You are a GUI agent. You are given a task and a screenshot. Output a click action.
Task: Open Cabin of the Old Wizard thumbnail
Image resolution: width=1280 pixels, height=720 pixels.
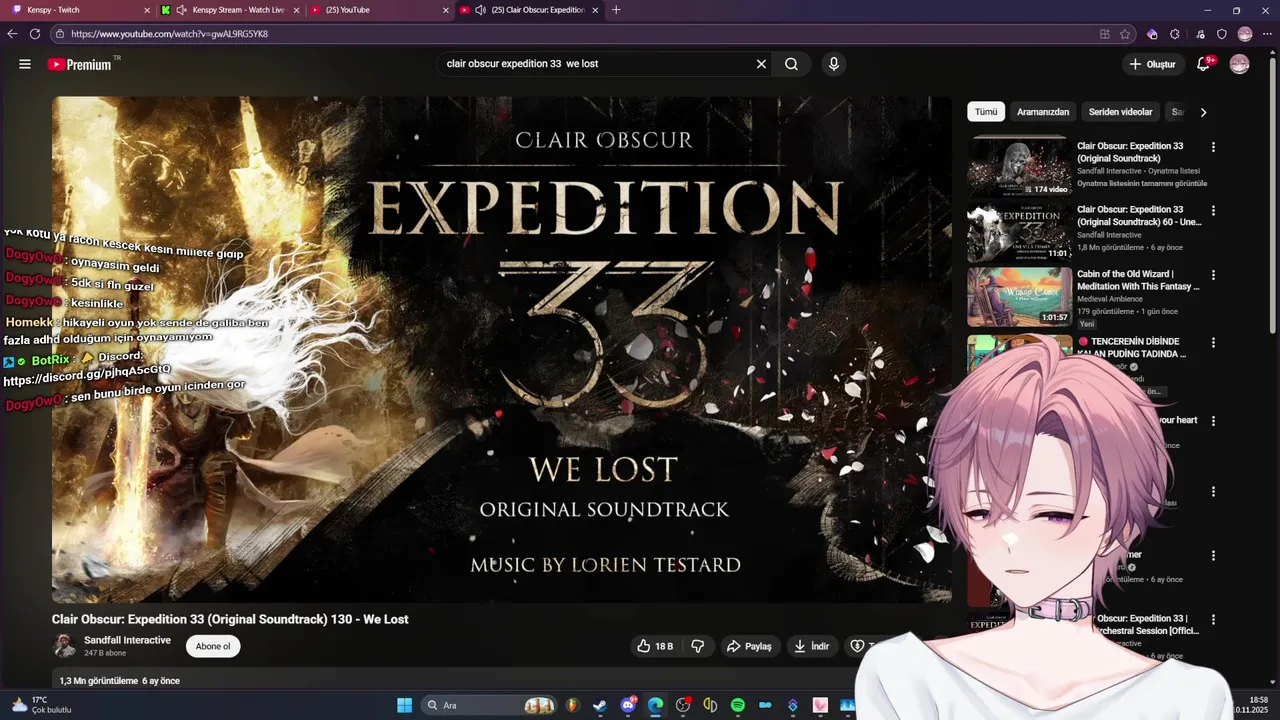tap(1019, 296)
